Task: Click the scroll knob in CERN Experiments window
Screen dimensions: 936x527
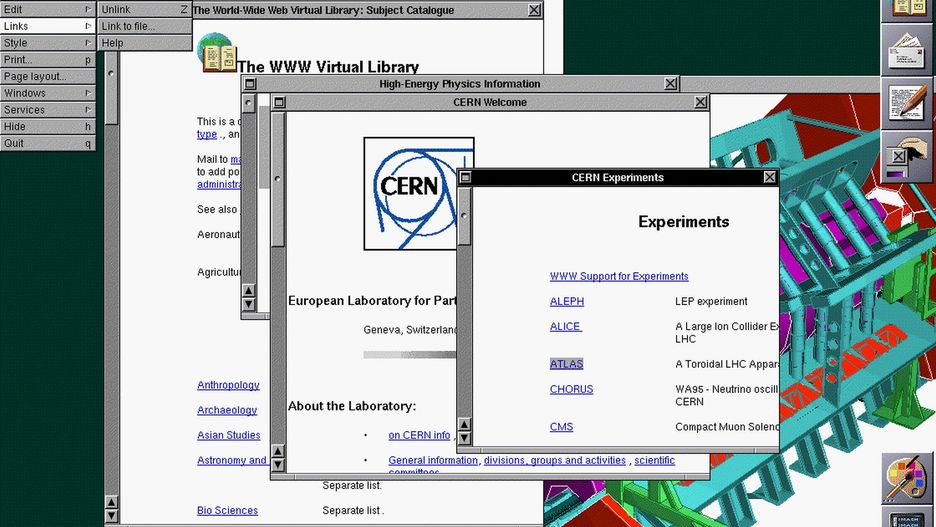Action: click(x=464, y=215)
